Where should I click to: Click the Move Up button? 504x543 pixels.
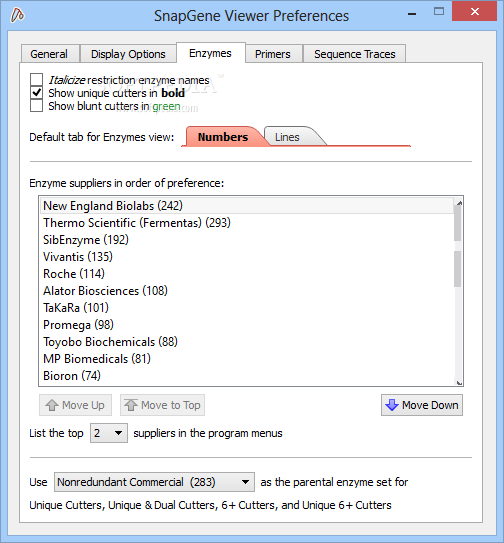coord(76,405)
